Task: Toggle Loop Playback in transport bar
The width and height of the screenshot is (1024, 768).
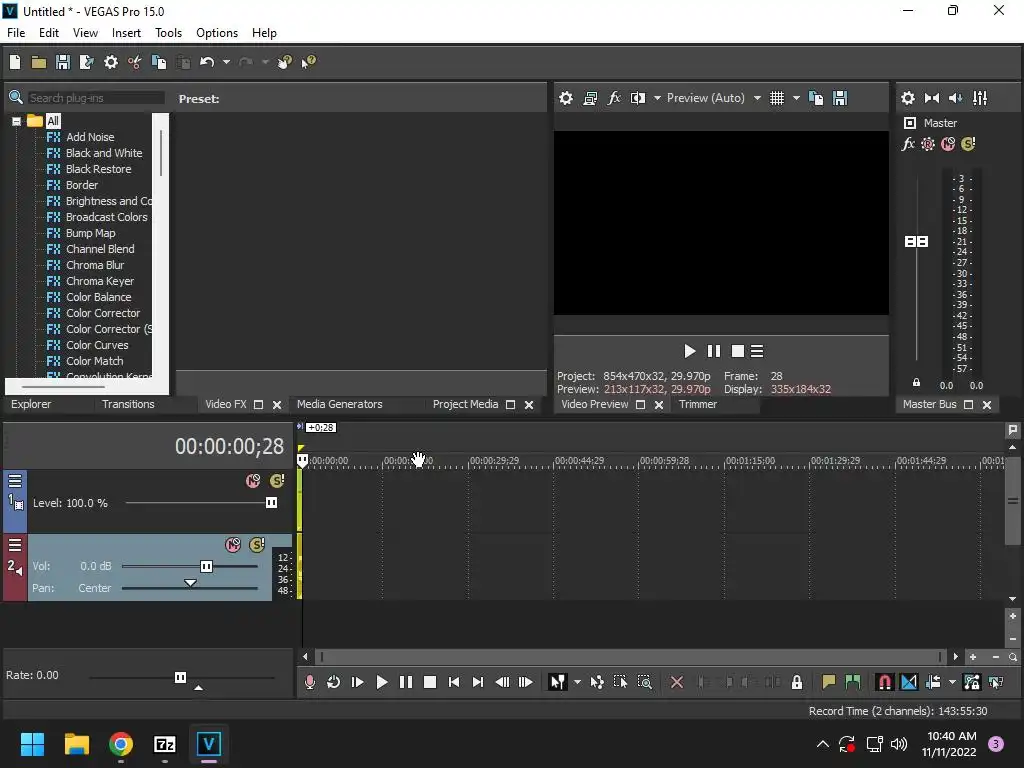Action: (333, 682)
